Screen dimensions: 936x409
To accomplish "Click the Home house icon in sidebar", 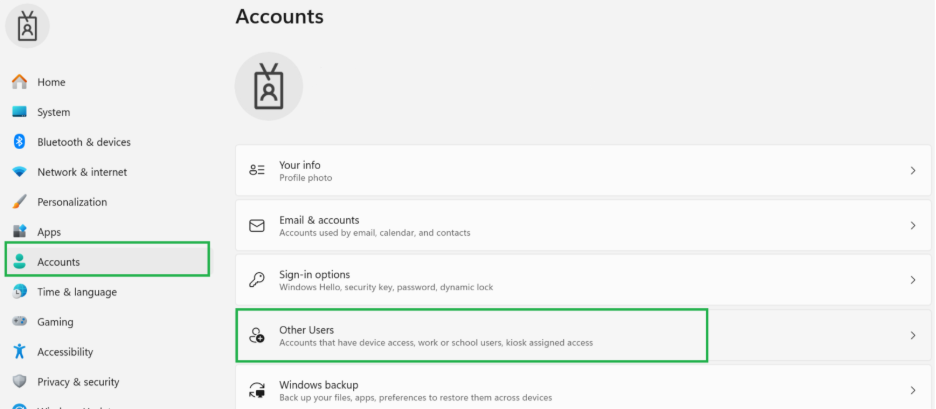I will [x=20, y=82].
